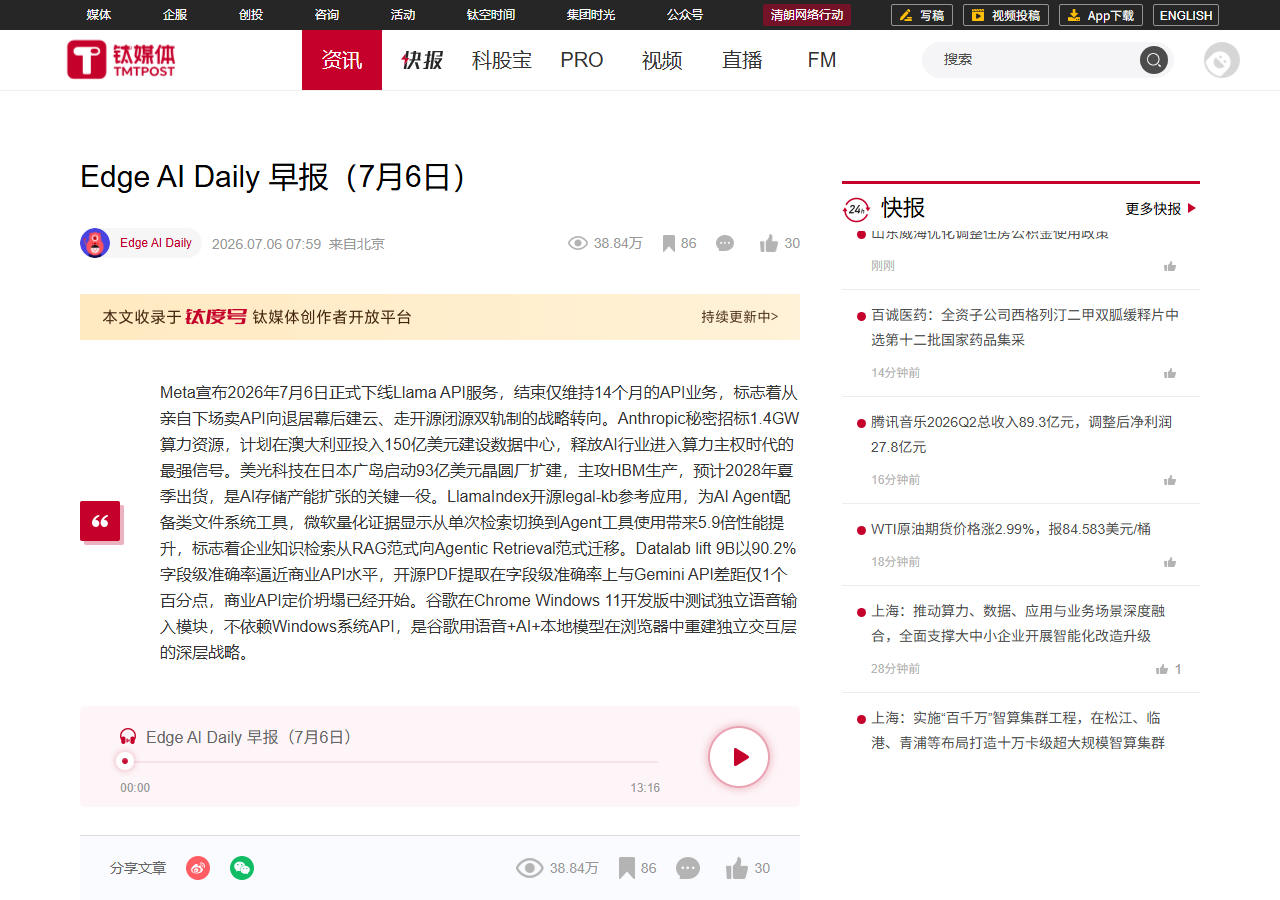Select the 科股宝 tab
The width and height of the screenshot is (1280, 900).
pyautogui.click(x=502, y=60)
